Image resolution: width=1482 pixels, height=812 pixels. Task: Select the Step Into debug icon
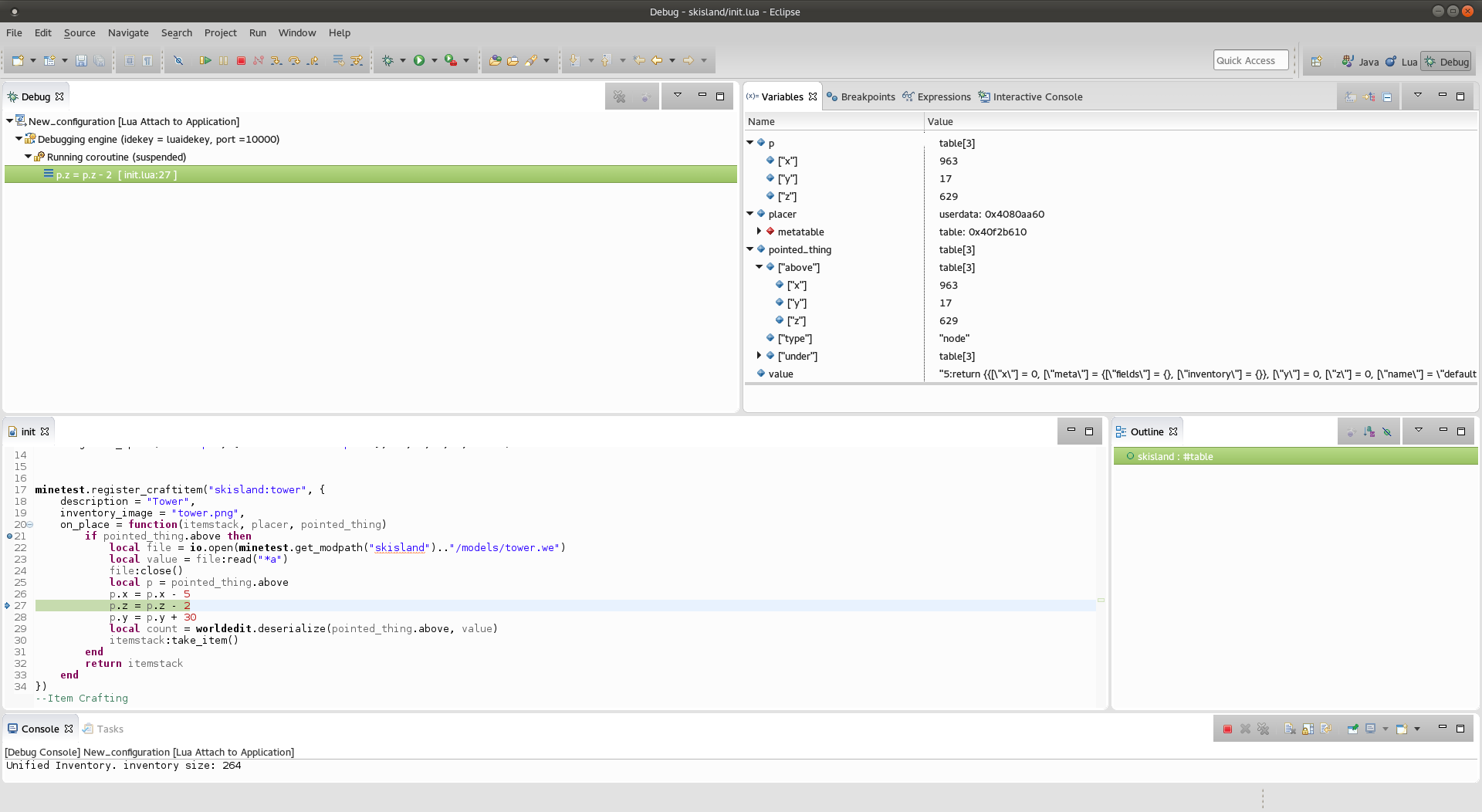[x=276, y=60]
